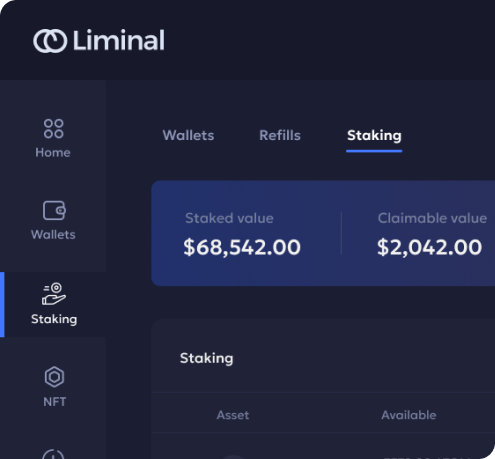This screenshot has width=495, height=459.
Task: Click the Available column header
Action: (409, 415)
